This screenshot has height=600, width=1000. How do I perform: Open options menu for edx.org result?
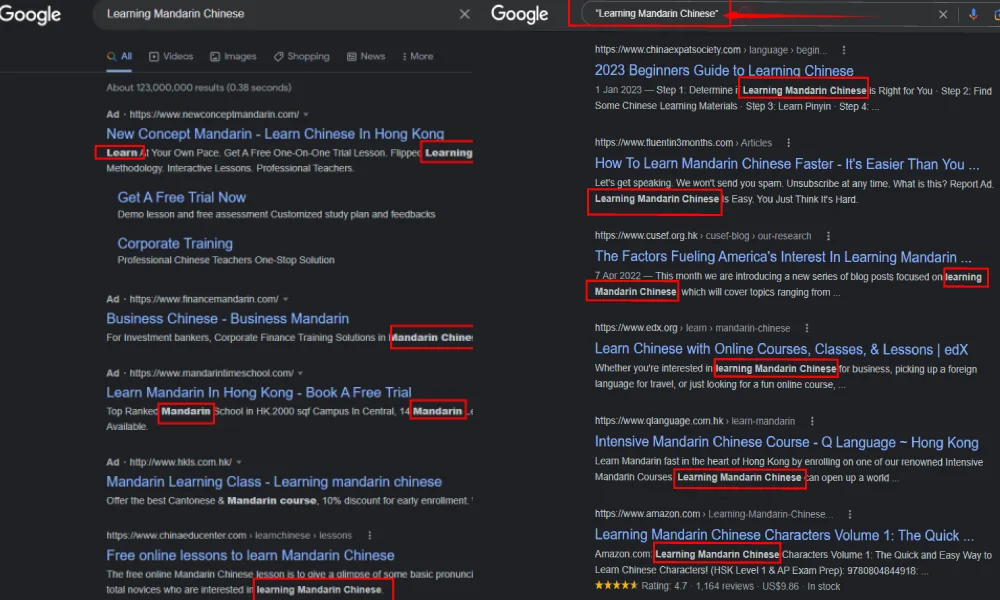pos(807,328)
